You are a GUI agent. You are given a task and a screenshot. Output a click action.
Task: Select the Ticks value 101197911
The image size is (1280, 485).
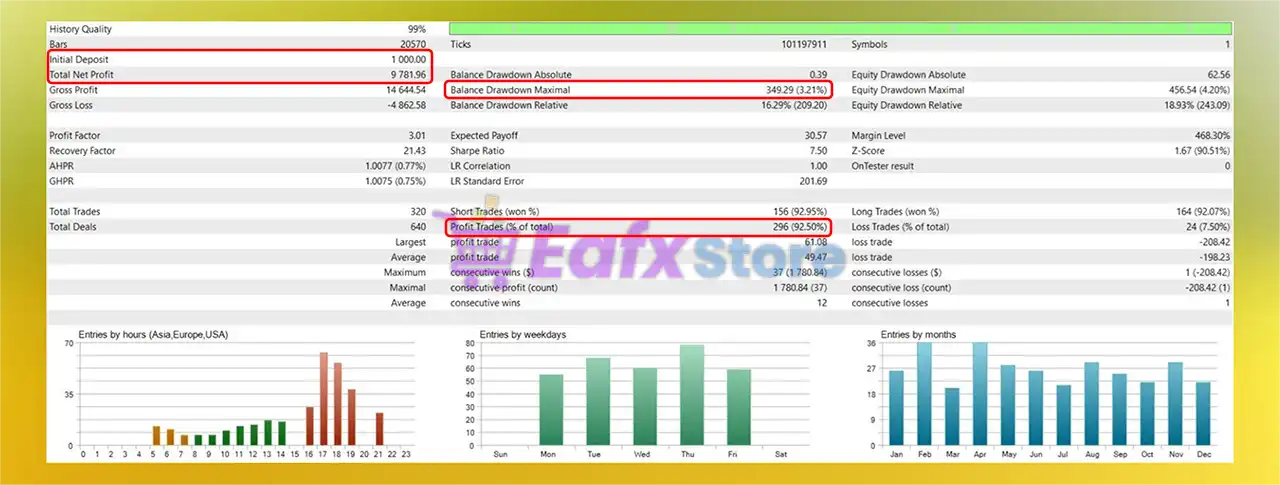[x=802, y=44]
